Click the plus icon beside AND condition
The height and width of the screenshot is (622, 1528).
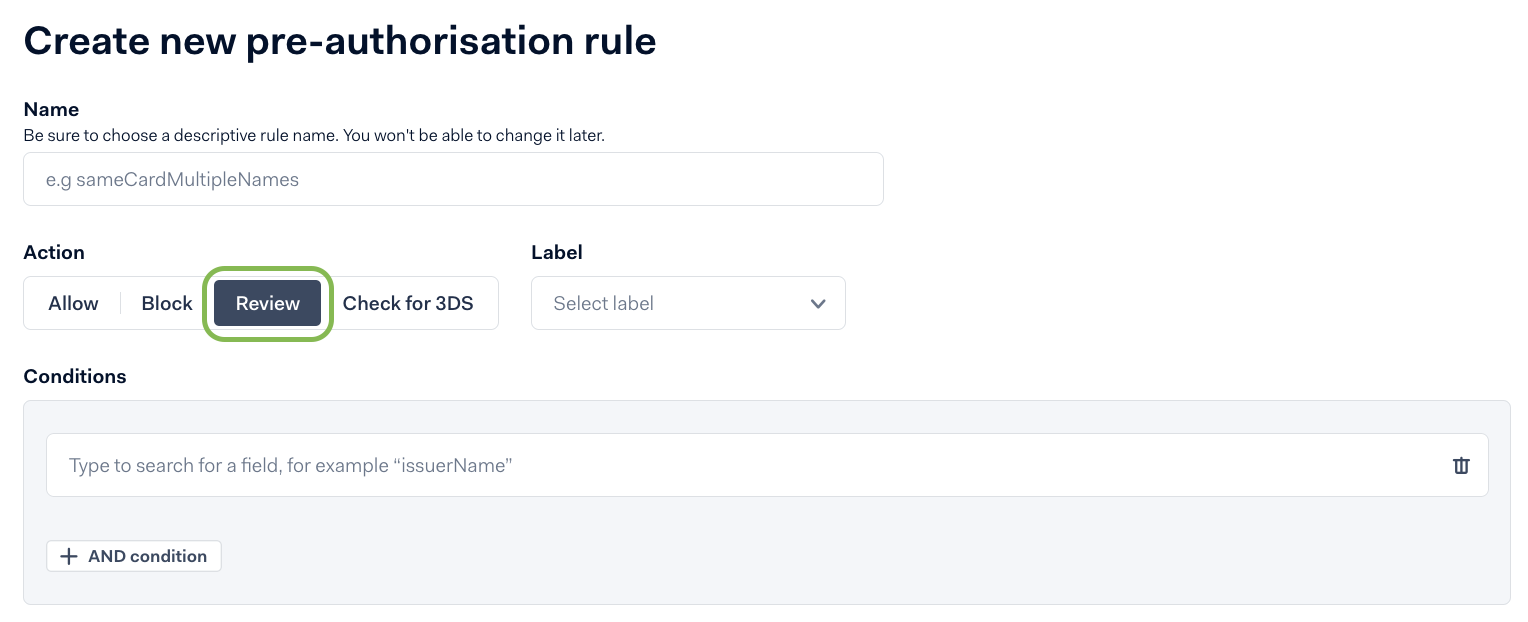(x=69, y=557)
